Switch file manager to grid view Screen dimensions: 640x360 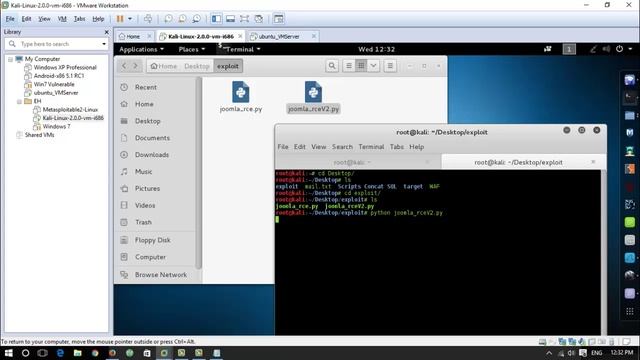click(361, 66)
